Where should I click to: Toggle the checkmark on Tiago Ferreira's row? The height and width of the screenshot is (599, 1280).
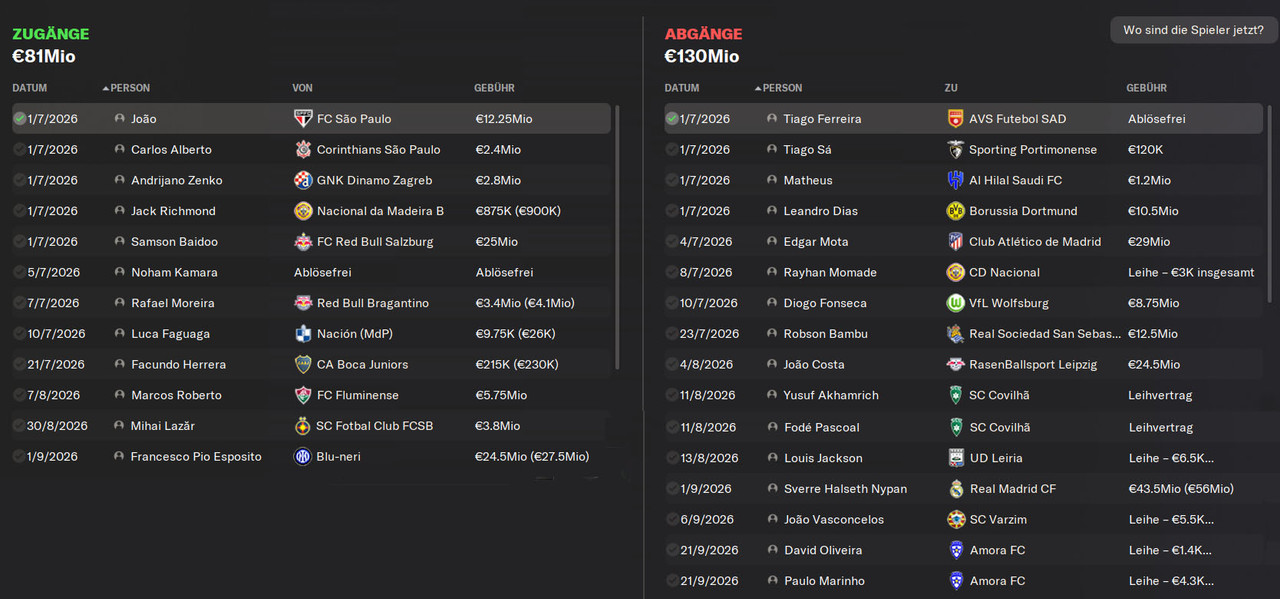pos(672,119)
